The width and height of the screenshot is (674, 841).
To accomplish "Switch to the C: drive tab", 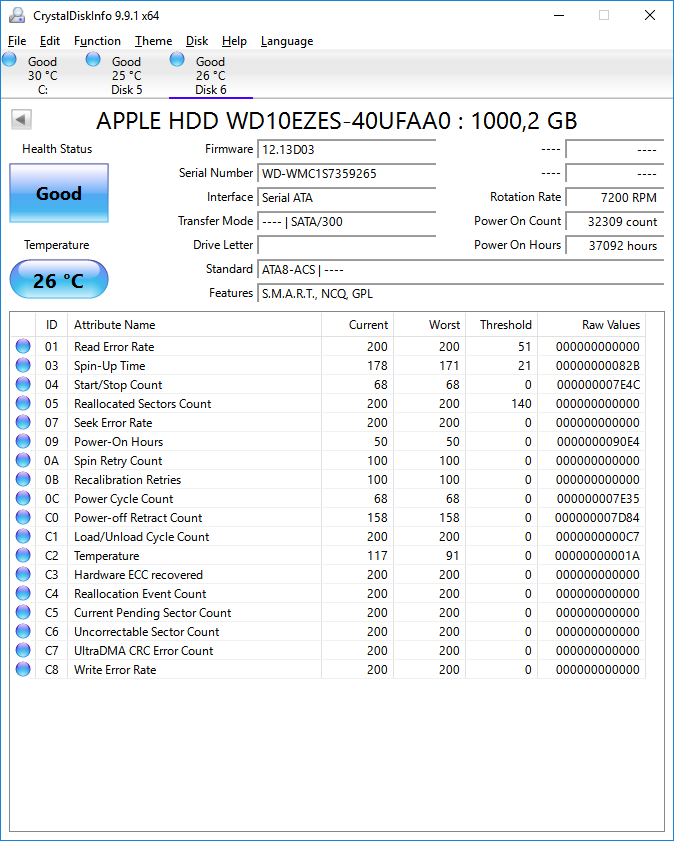I will [42, 75].
